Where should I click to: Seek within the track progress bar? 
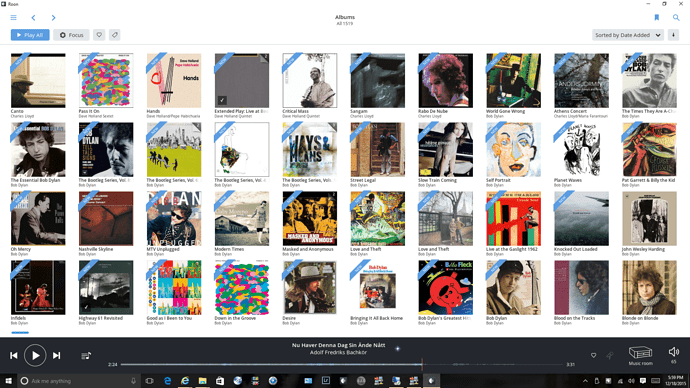341,364
